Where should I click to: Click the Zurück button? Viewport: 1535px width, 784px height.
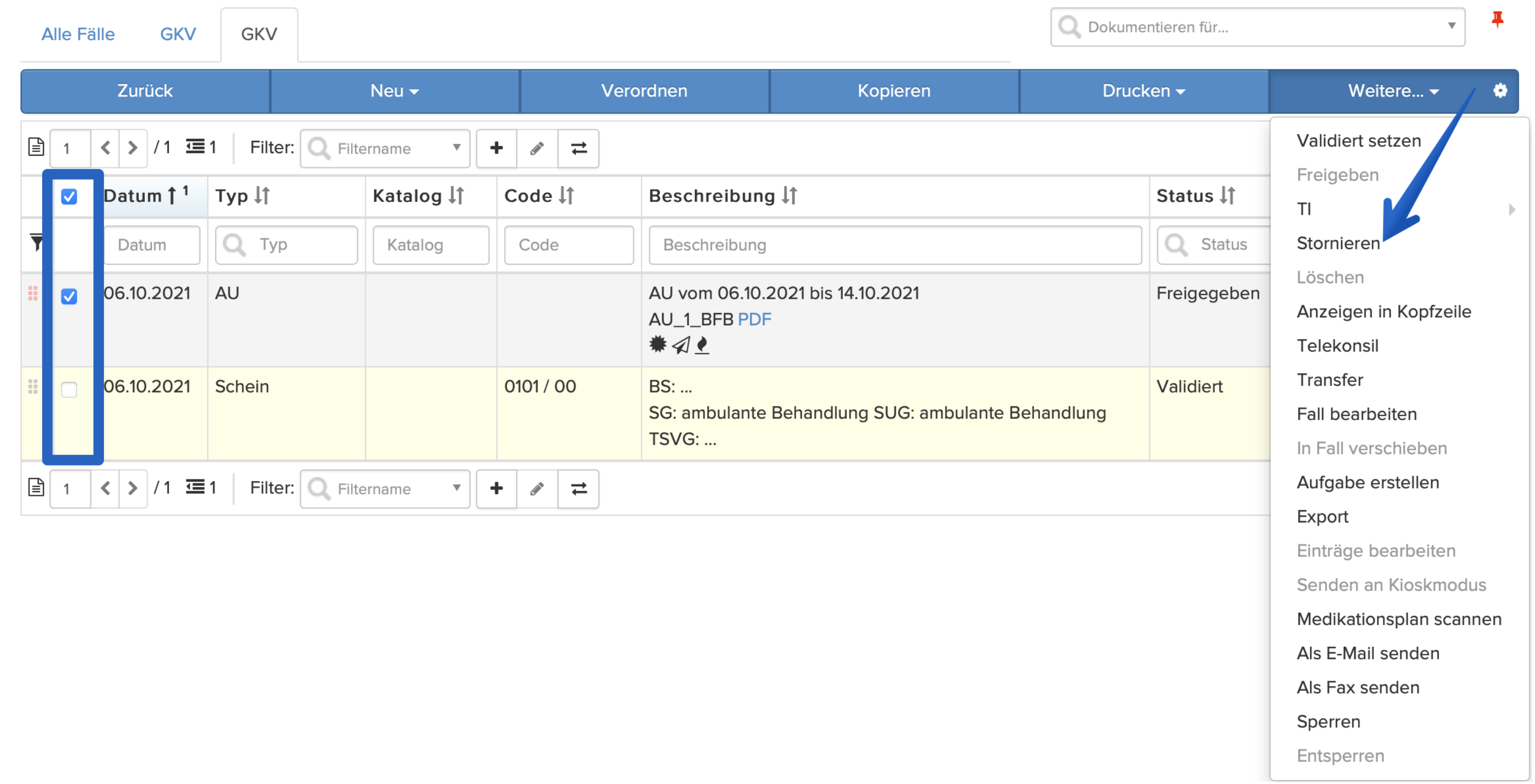point(145,91)
